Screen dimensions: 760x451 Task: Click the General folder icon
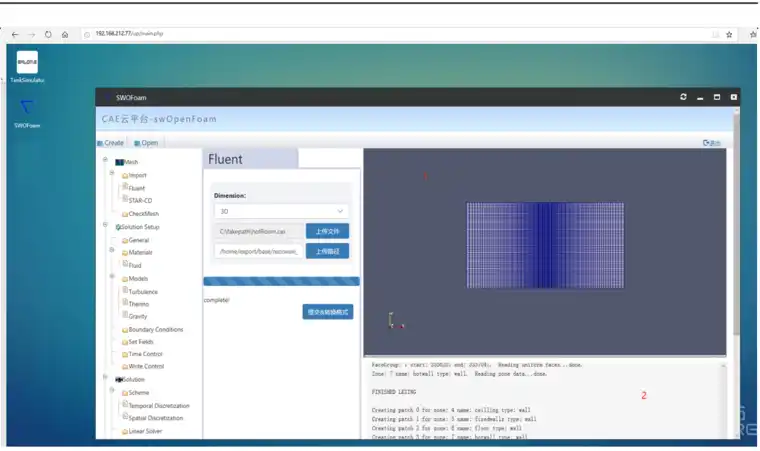125,241
